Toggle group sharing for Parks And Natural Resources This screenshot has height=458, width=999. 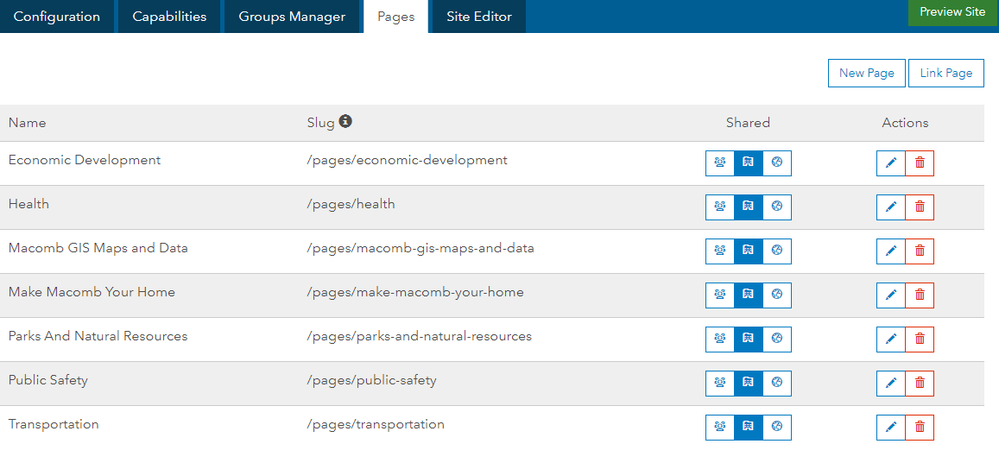point(719,339)
